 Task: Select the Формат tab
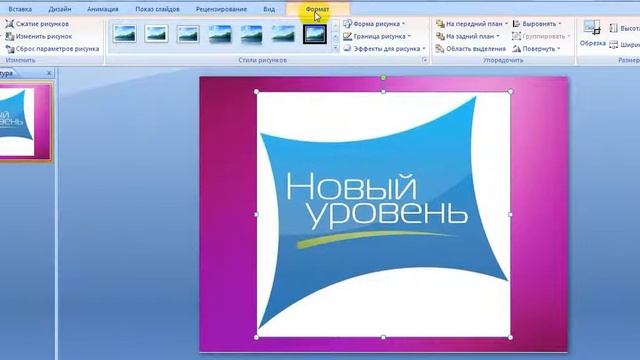[x=318, y=9]
